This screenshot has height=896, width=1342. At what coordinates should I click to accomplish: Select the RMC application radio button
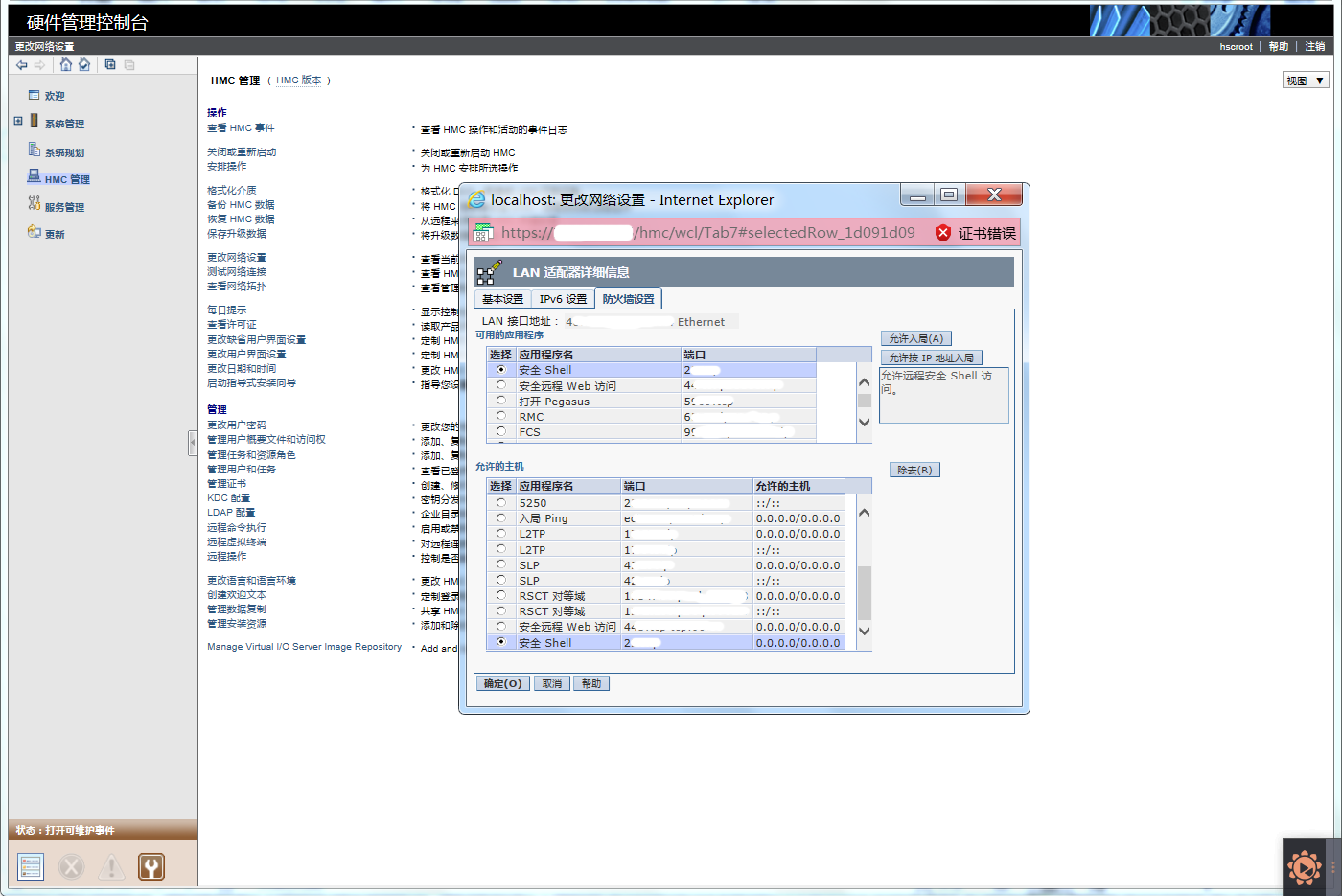click(500, 416)
